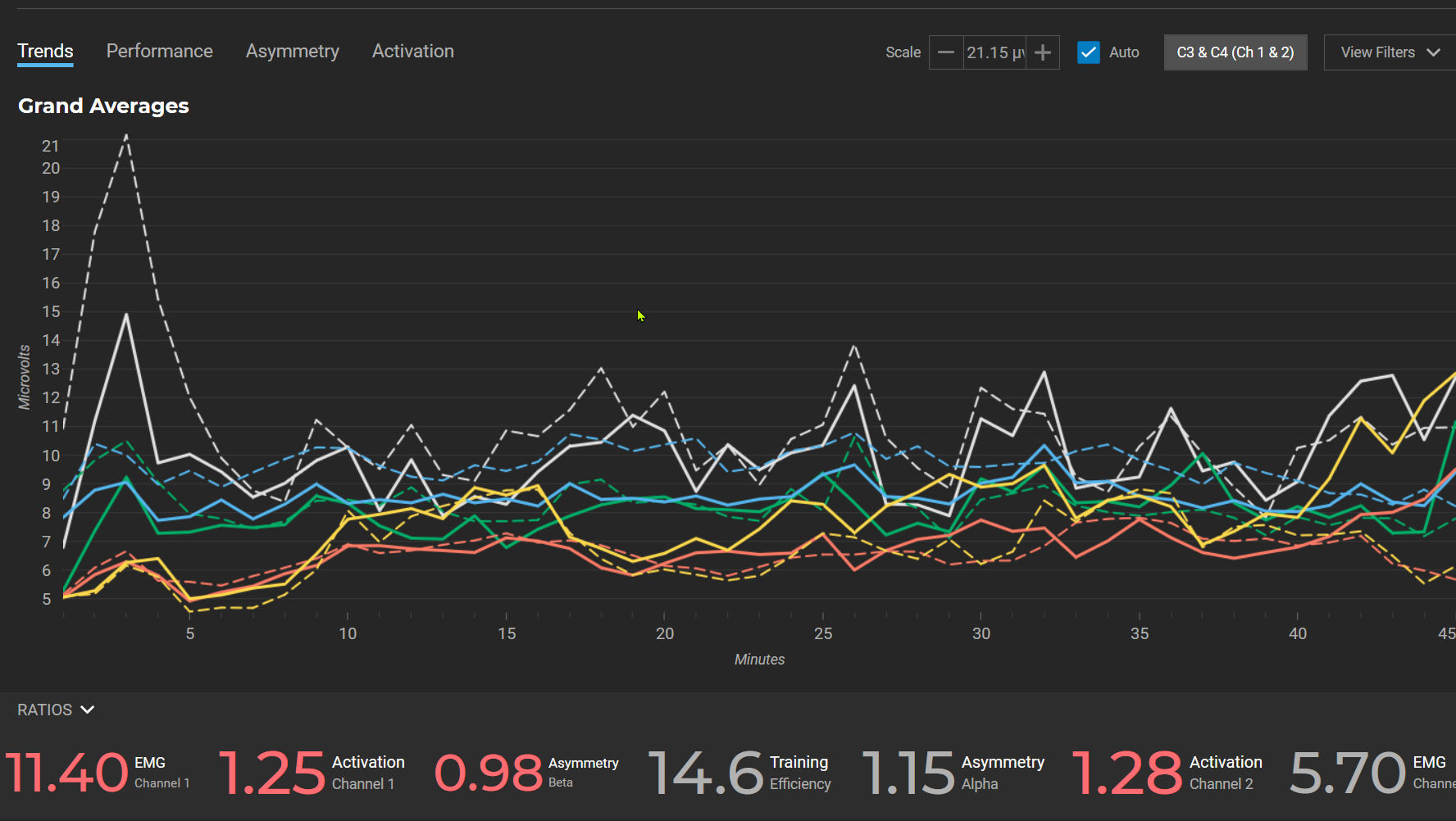Switch to the Performance tab

pyautogui.click(x=159, y=51)
